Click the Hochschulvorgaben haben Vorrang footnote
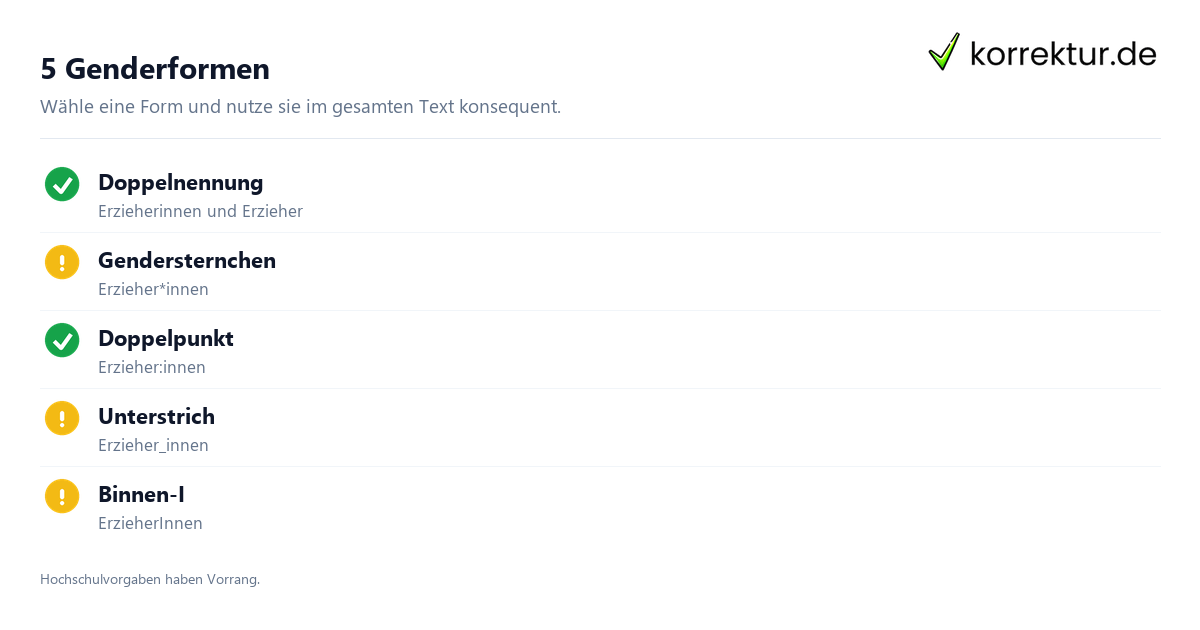The height and width of the screenshot is (630, 1200). click(x=150, y=579)
